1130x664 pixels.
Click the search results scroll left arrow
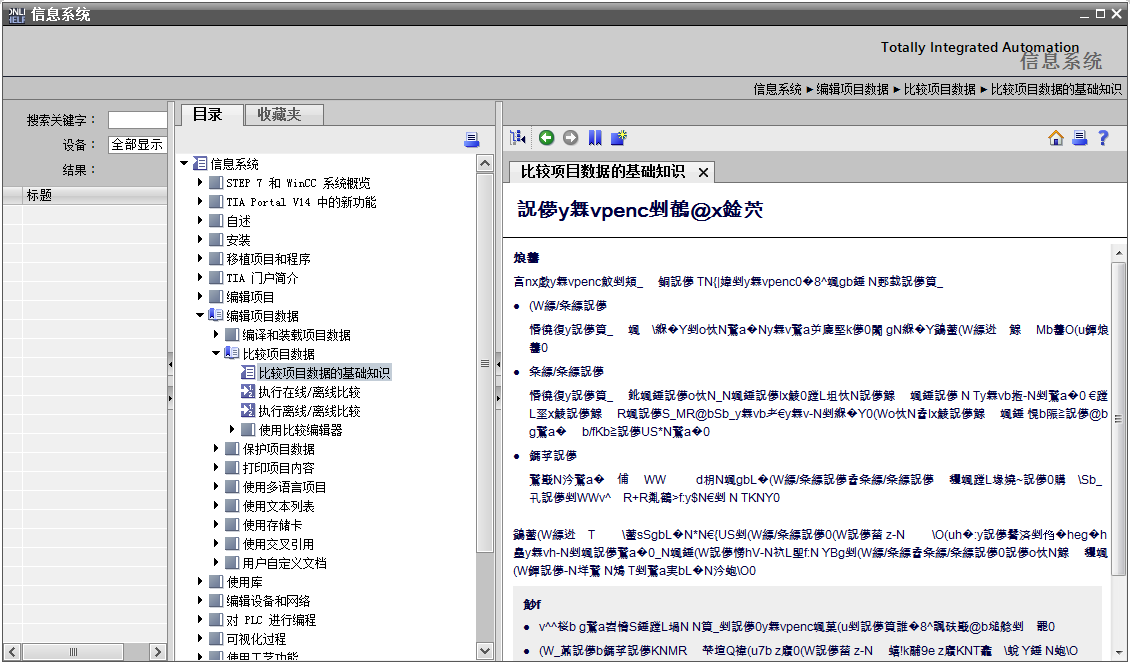(12, 652)
